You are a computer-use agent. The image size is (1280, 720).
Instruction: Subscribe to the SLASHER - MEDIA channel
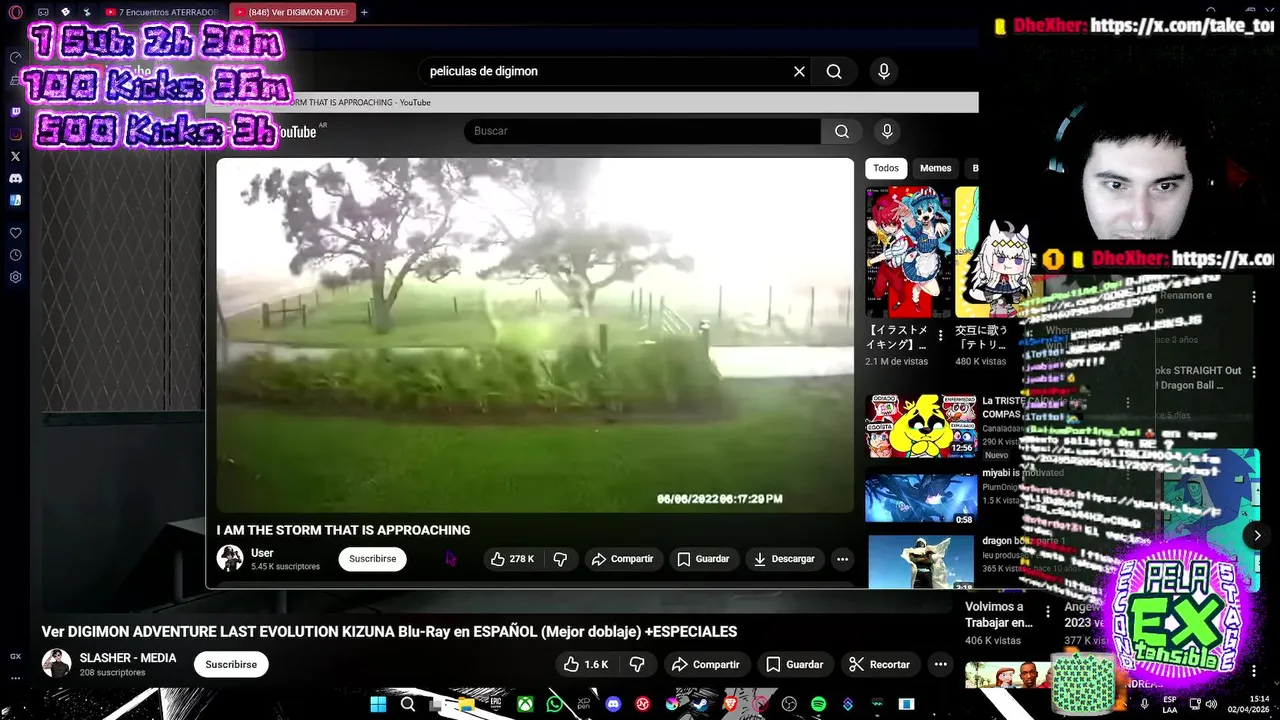(231, 664)
